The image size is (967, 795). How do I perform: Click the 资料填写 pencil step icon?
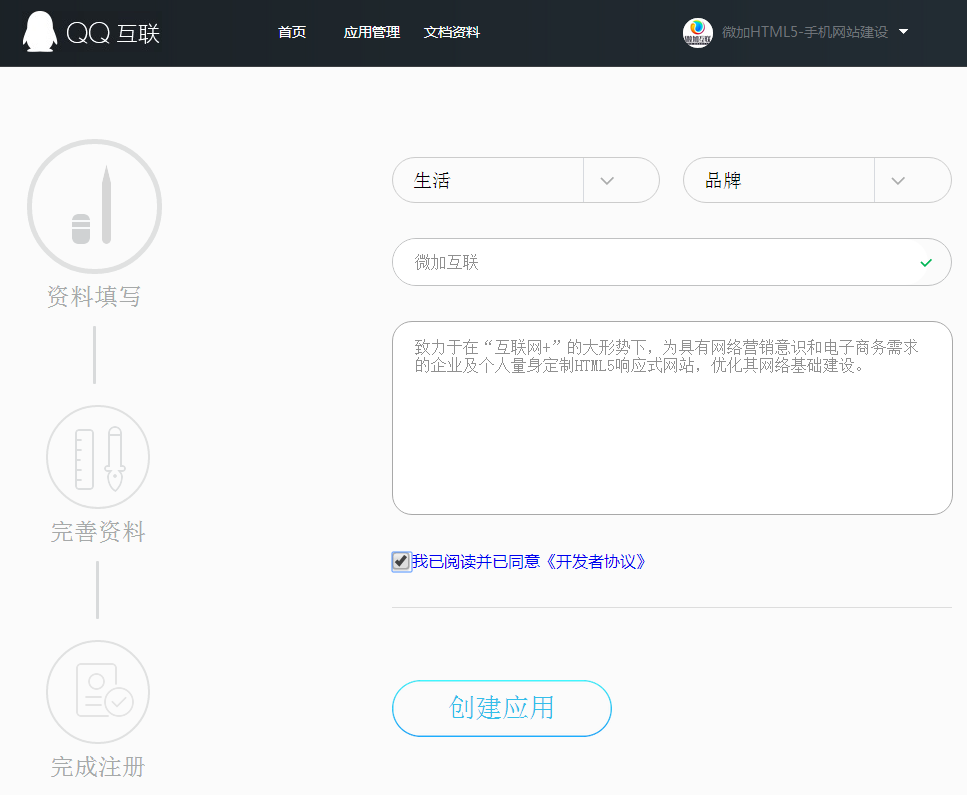[x=94, y=207]
